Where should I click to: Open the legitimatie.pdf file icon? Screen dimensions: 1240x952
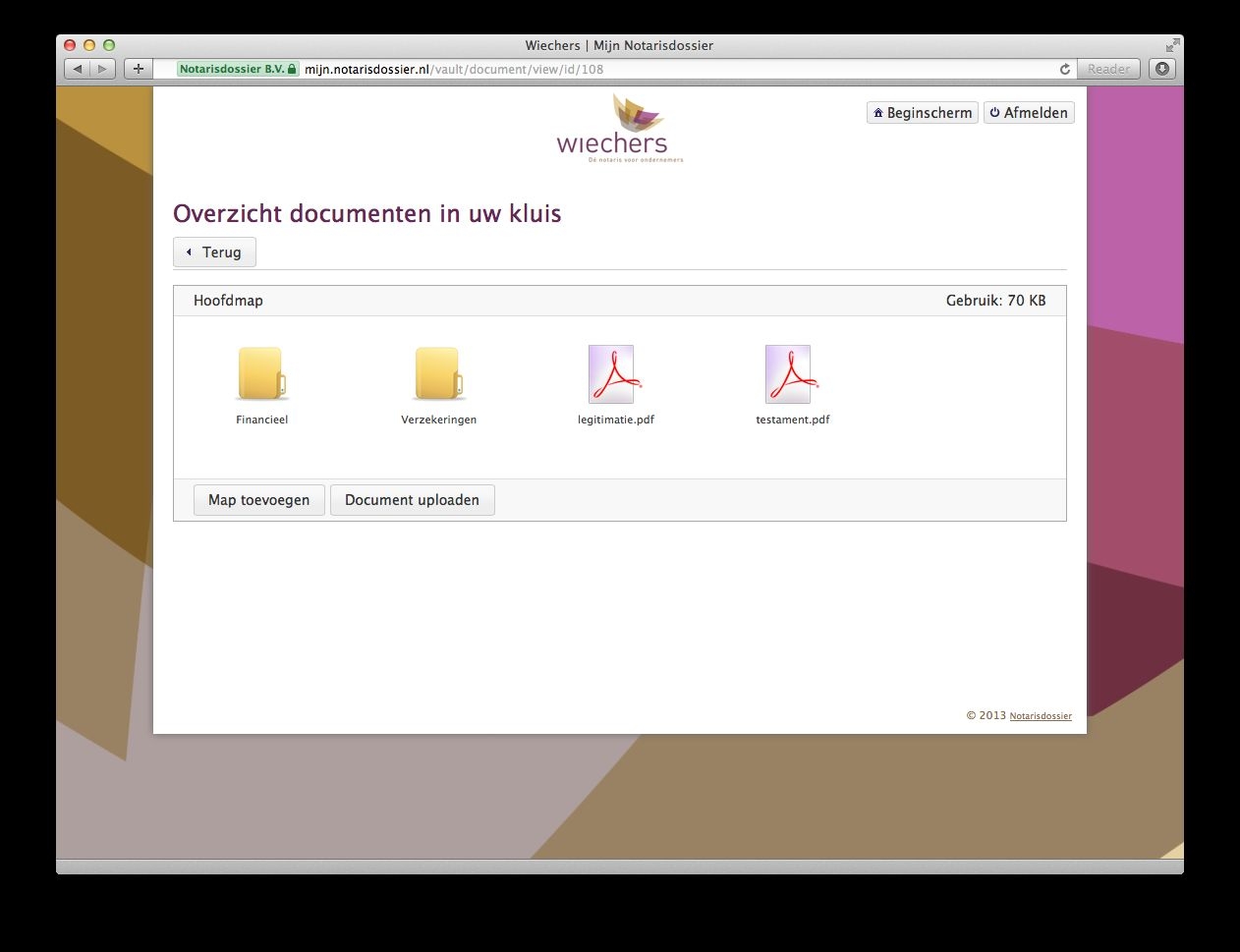(x=614, y=374)
